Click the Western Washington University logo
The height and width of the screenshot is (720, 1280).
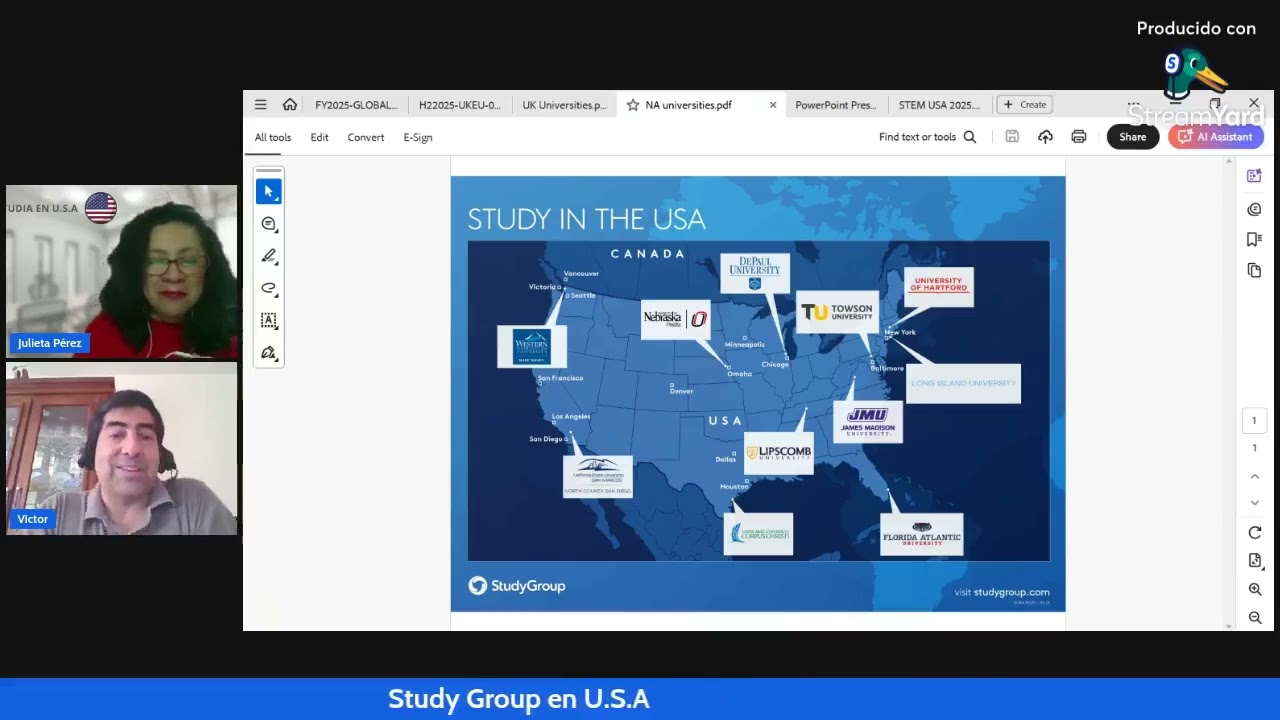[532, 347]
